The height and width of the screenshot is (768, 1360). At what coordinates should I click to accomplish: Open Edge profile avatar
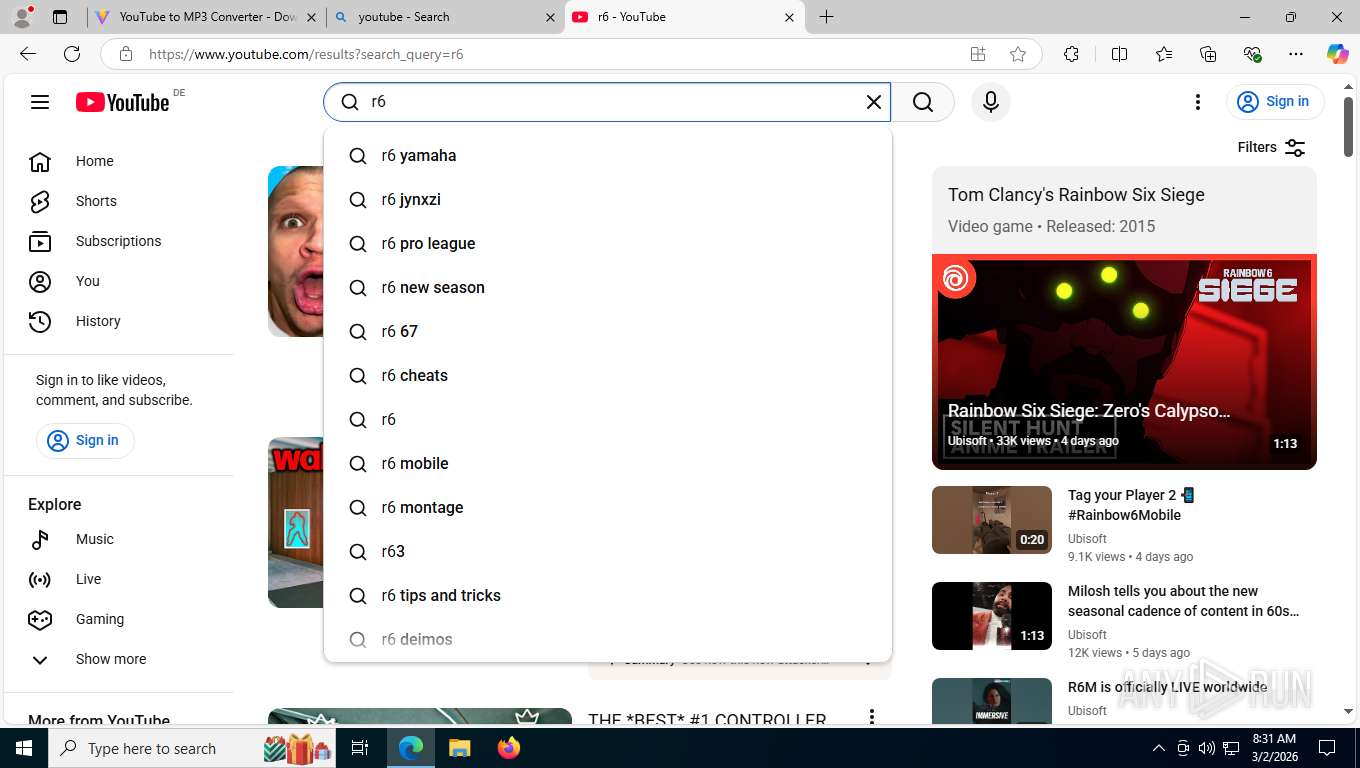point(21,17)
